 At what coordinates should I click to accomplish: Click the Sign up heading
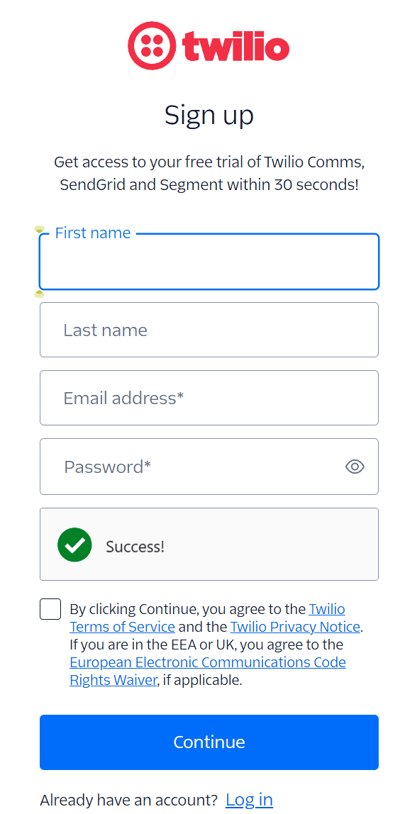pyautogui.click(x=209, y=115)
